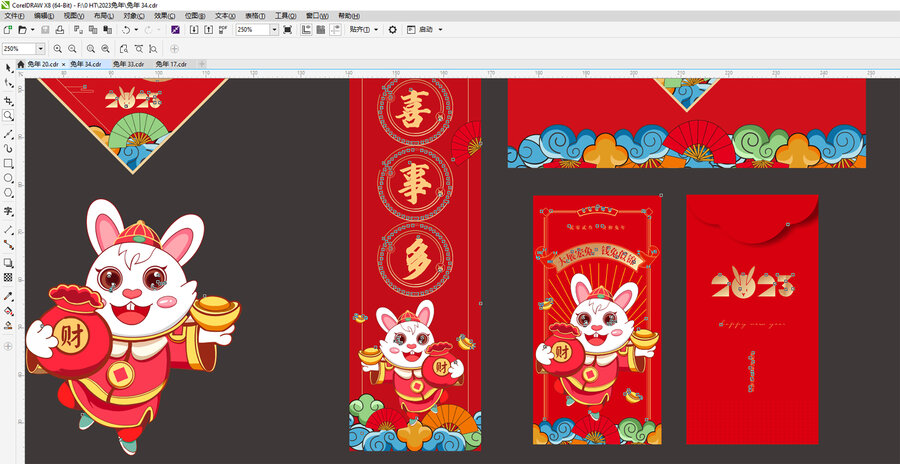Click the Zoom in magnifier icon
This screenshot has width=900, height=464.
57,49
